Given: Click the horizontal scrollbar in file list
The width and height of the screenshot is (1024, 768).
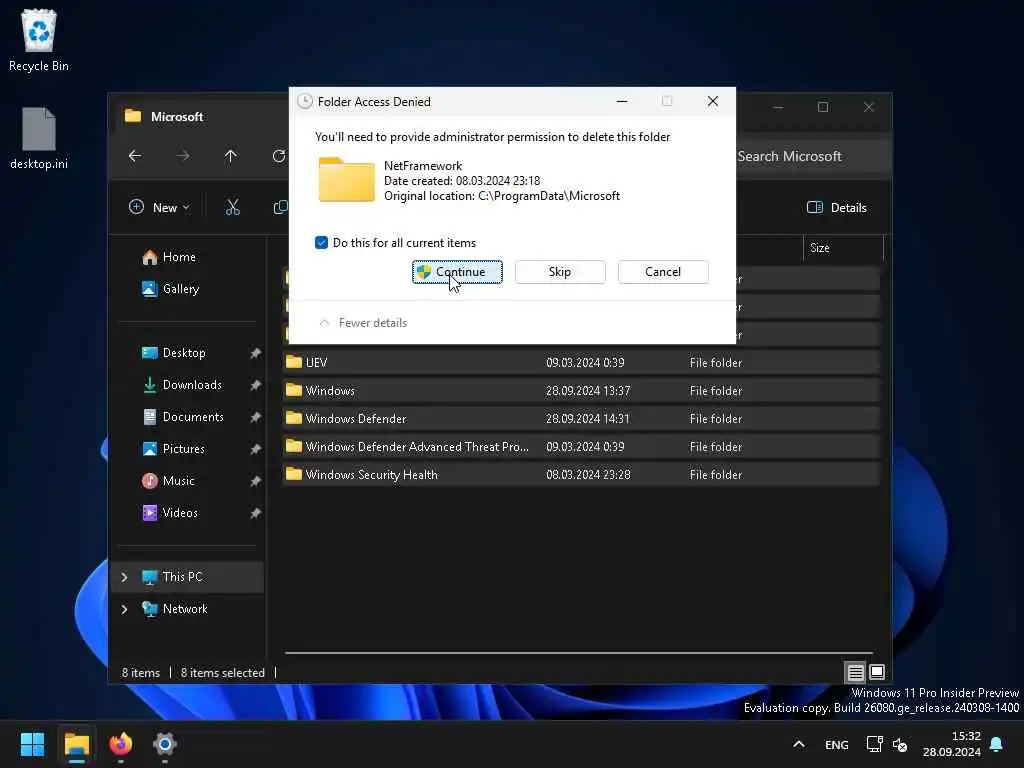Looking at the screenshot, I should (x=579, y=652).
